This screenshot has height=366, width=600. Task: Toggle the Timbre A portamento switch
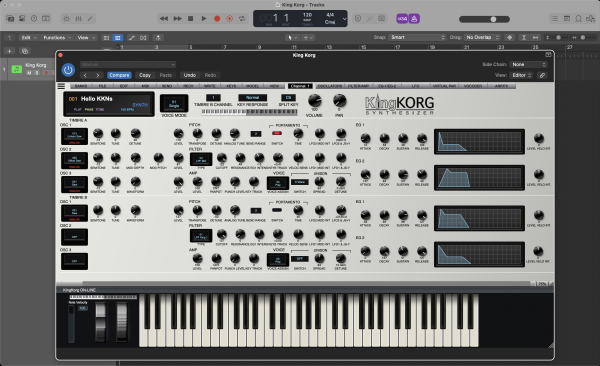point(277,134)
